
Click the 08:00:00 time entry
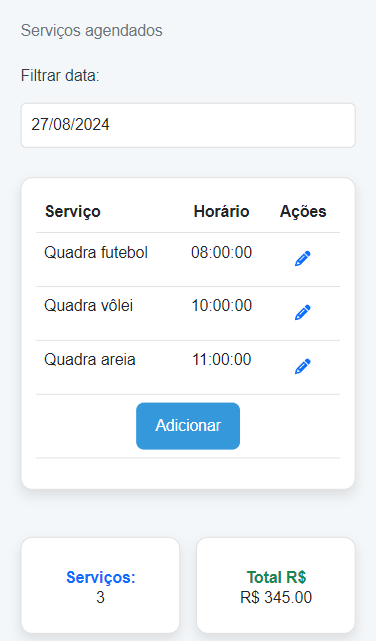coord(222,252)
